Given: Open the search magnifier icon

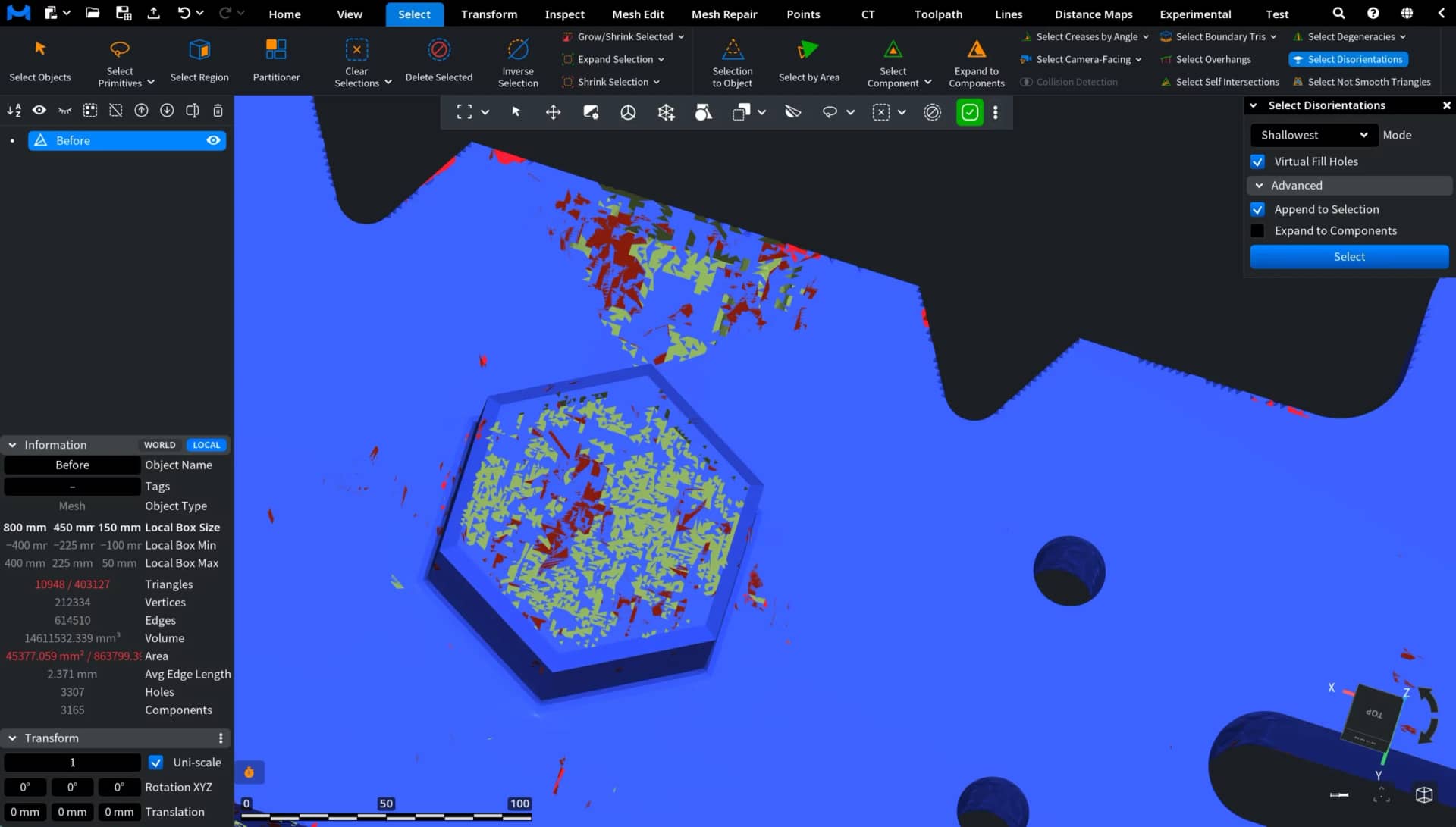Looking at the screenshot, I should [x=1339, y=13].
